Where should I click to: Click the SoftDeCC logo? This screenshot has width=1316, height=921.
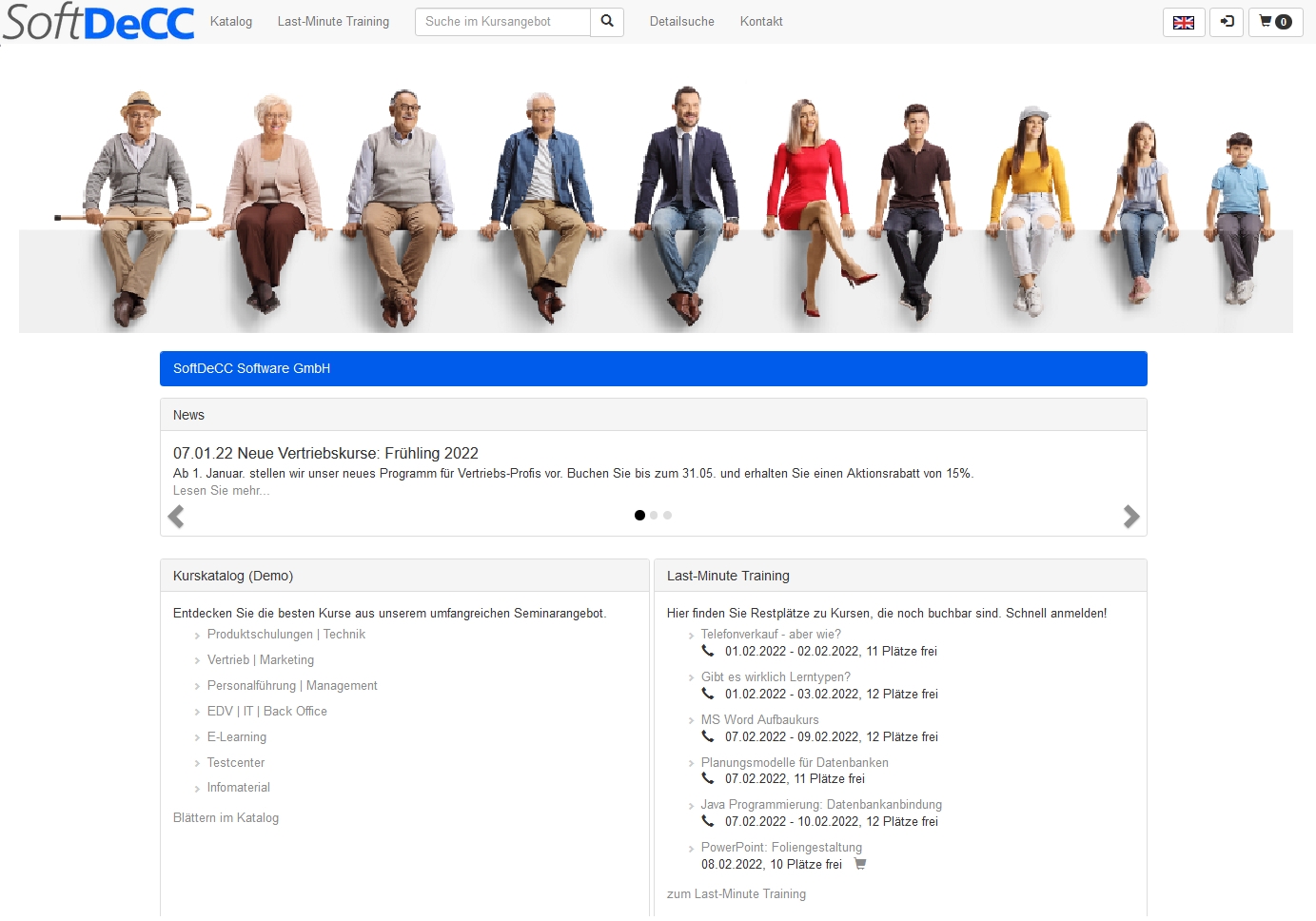99,22
